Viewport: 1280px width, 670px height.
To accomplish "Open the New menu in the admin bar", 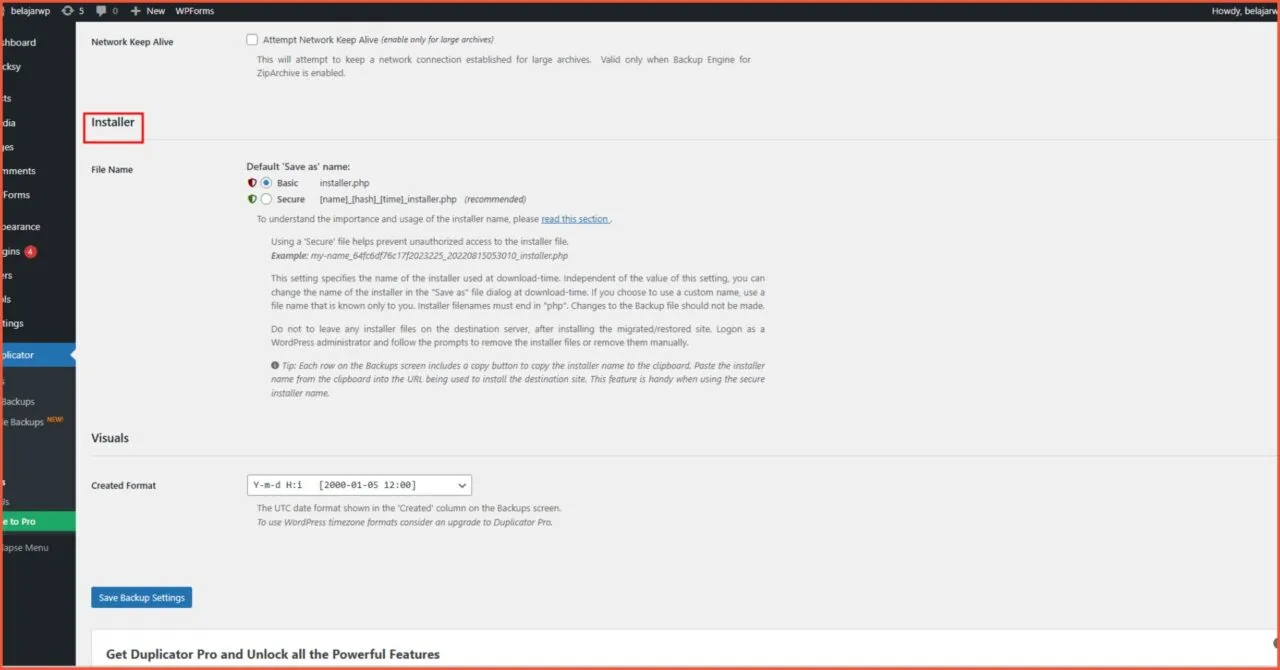I will [x=146, y=10].
